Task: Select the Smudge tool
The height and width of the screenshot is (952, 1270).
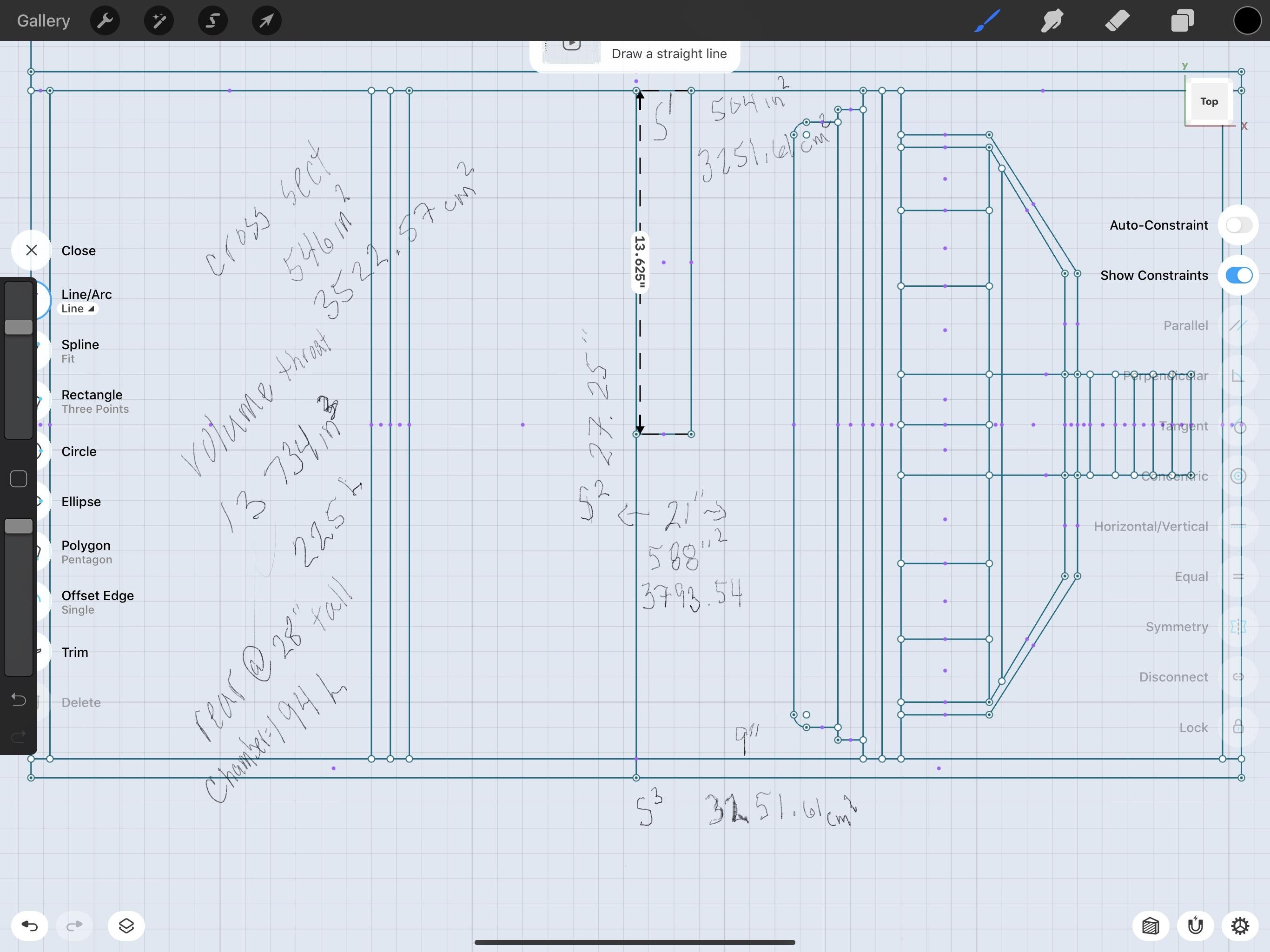Action: coord(1052,20)
